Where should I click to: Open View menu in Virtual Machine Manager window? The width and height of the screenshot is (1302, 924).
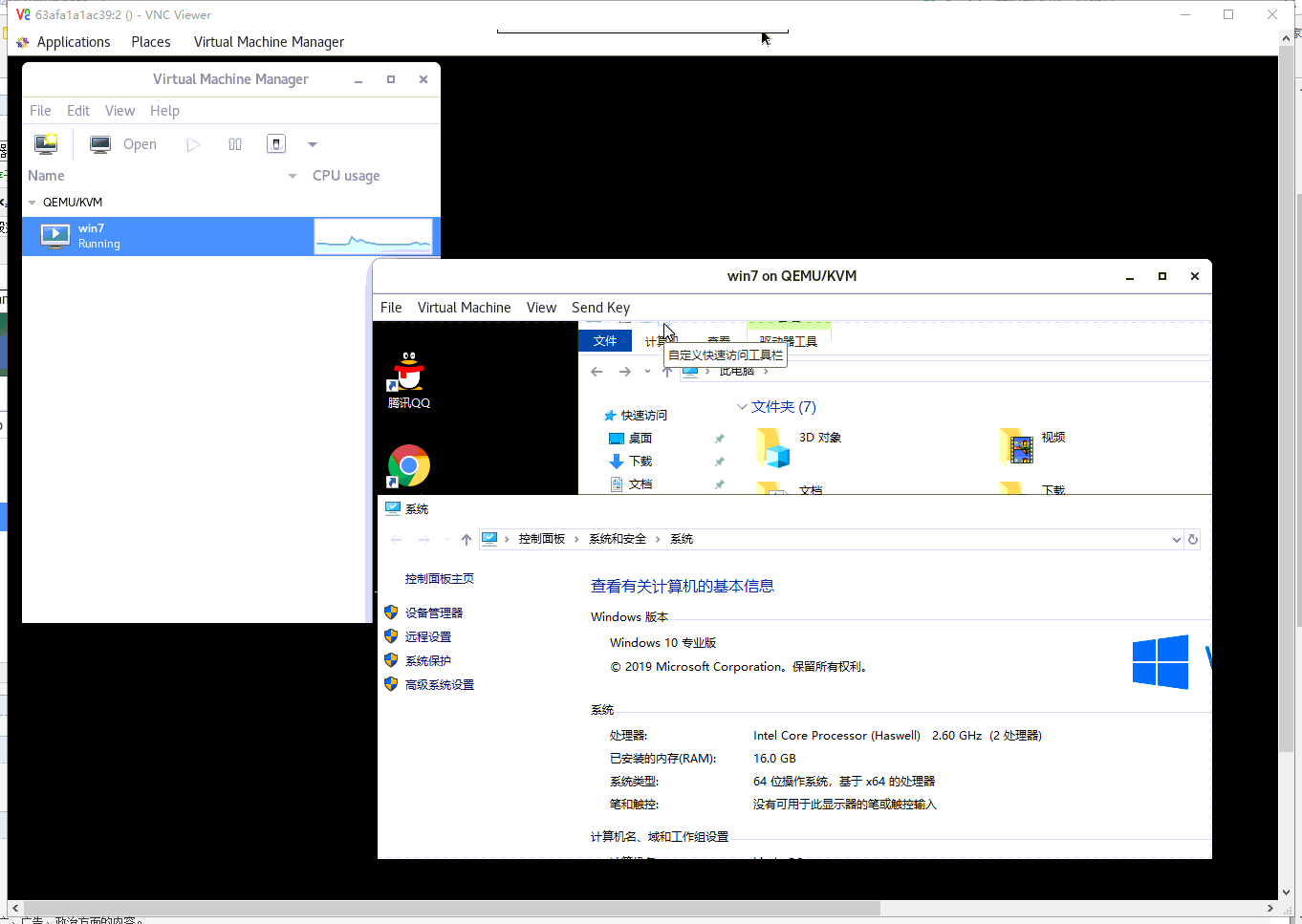(x=119, y=111)
